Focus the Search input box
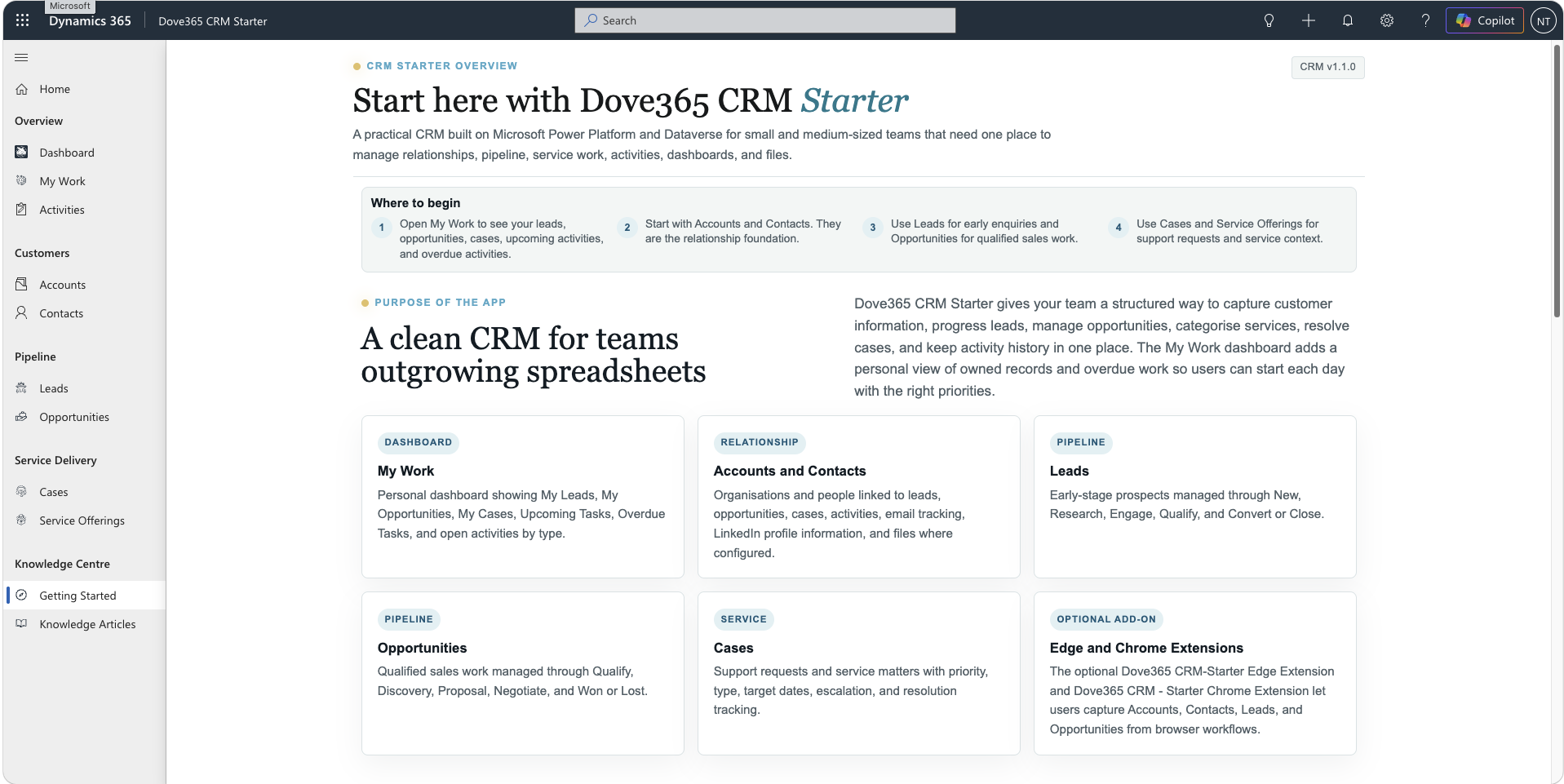Image resolution: width=1564 pixels, height=784 pixels. [x=765, y=20]
